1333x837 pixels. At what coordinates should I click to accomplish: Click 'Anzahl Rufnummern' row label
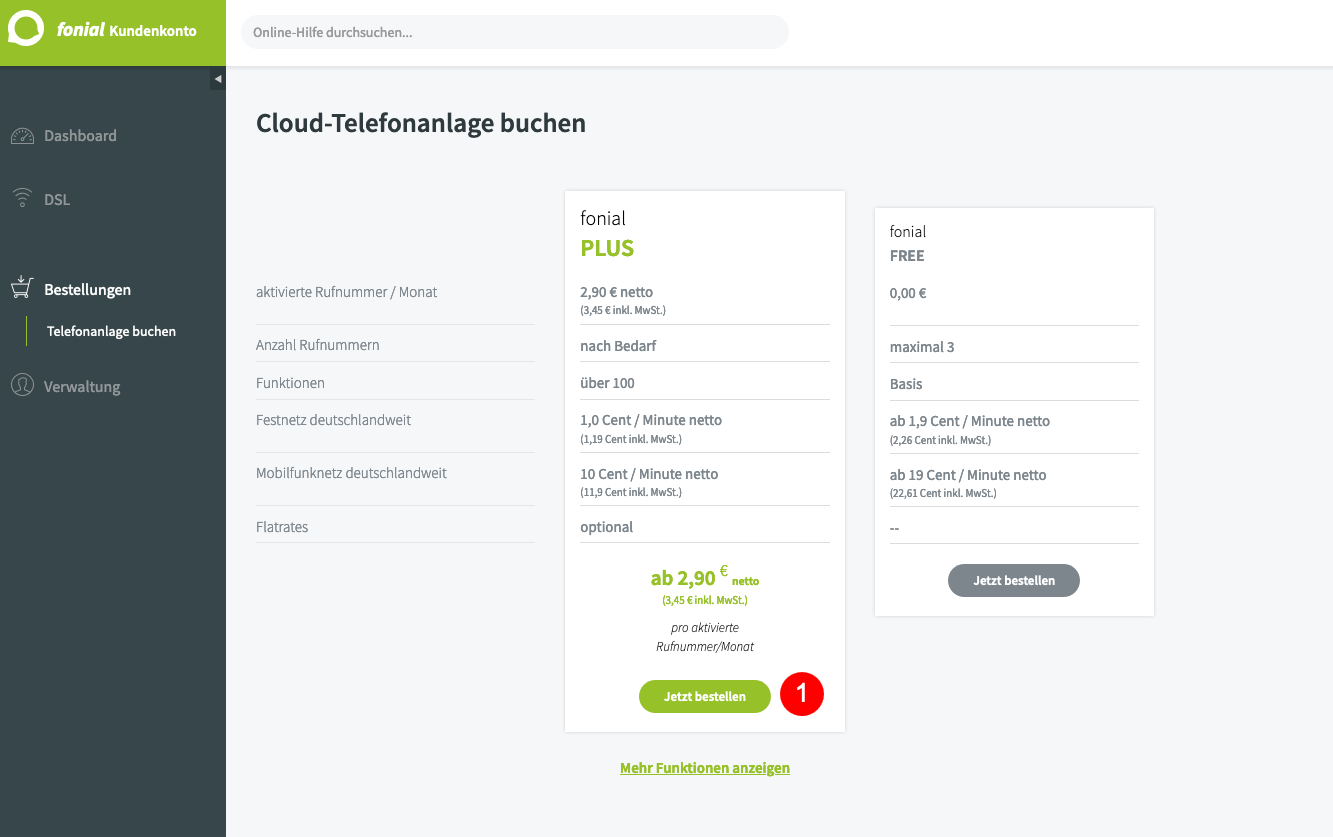[317, 345]
